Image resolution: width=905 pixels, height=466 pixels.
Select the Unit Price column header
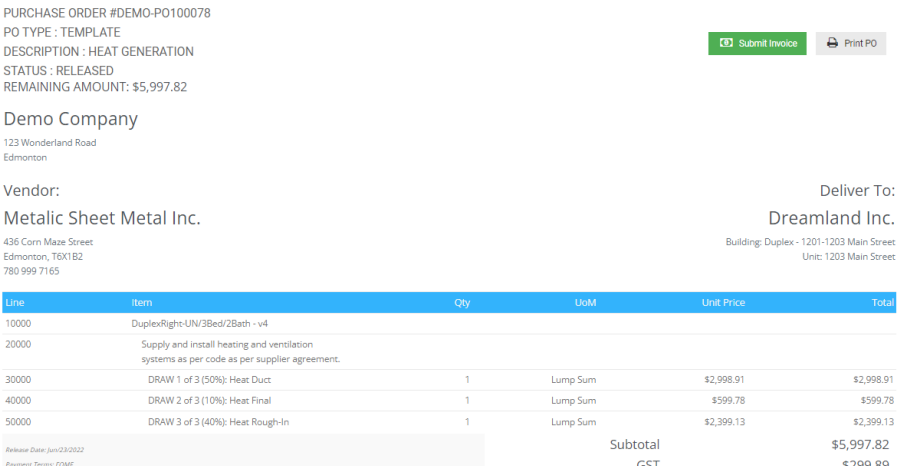click(721, 302)
